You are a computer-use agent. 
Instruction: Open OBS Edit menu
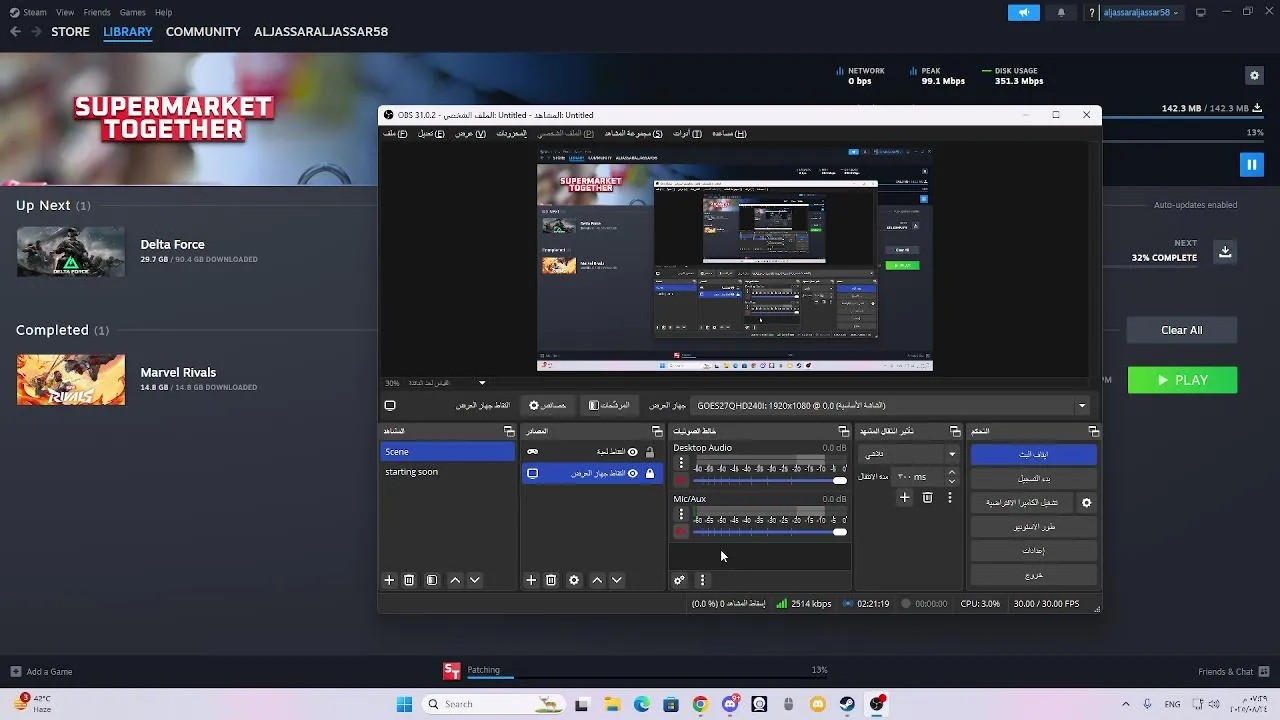[x=431, y=134]
